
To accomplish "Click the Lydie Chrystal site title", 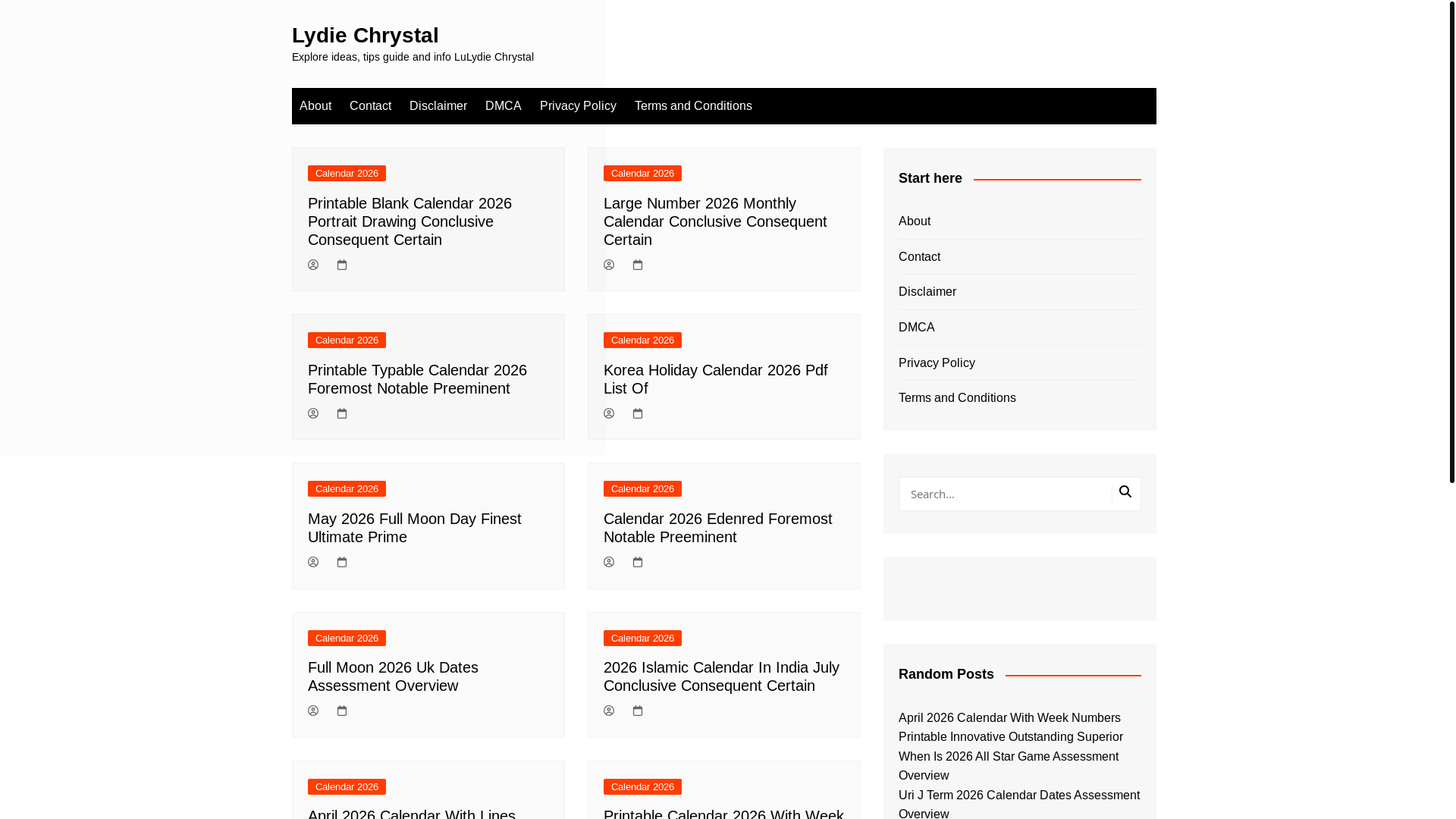I will coord(366,35).
